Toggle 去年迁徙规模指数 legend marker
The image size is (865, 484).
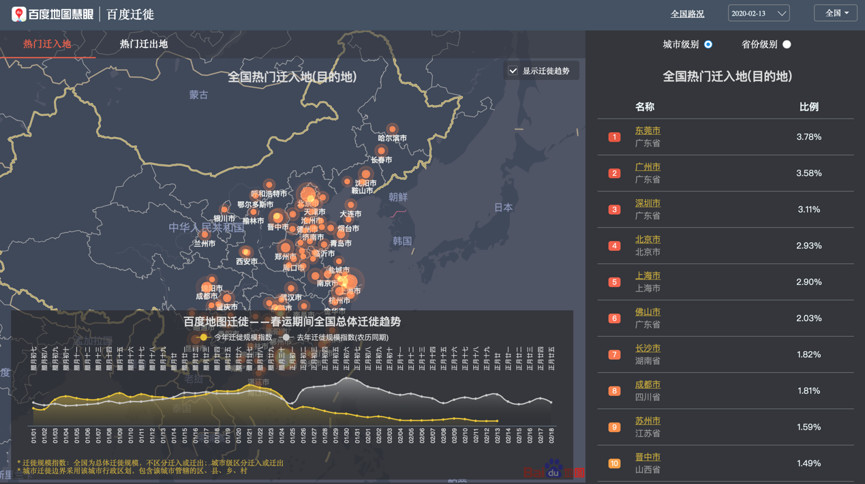coord(286,337)
